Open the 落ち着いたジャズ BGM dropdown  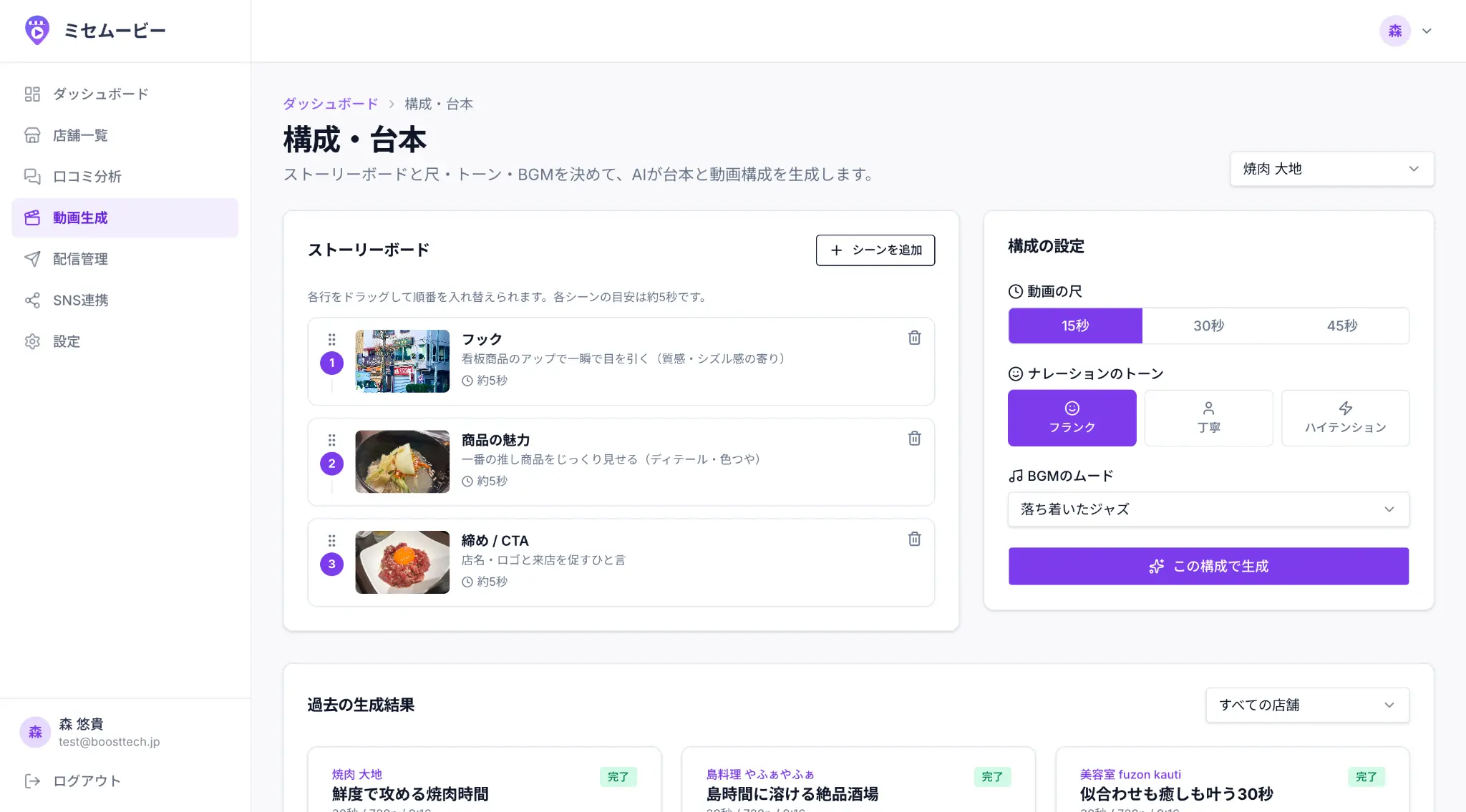click(x=1208, y=509)
